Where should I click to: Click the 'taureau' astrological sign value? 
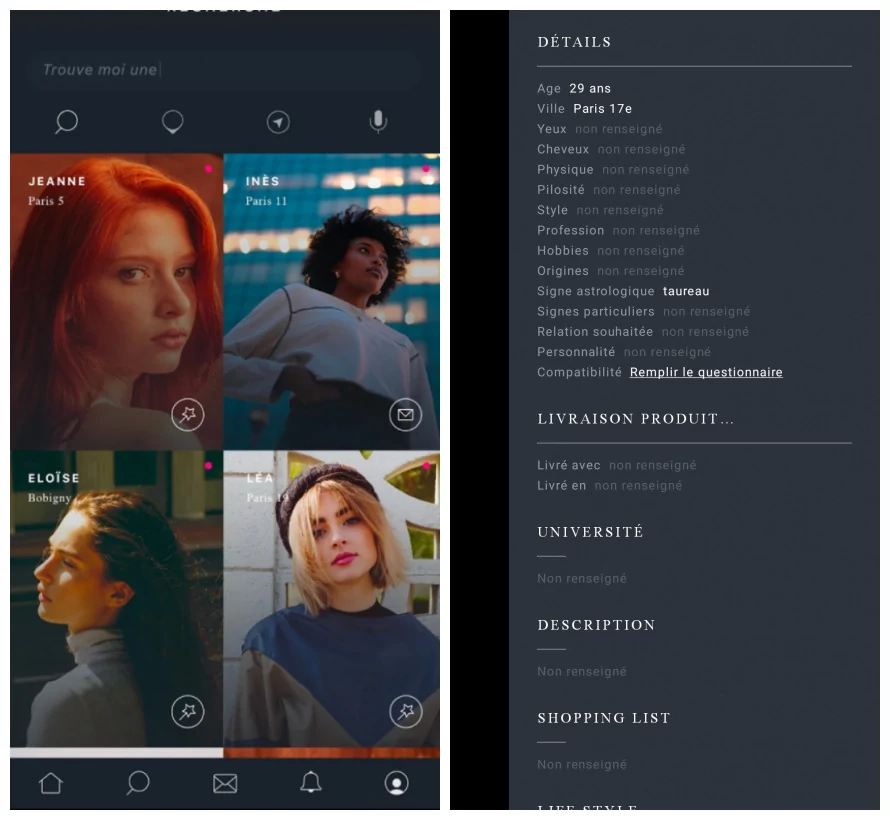pyautogui.click(x=686, y=291)
